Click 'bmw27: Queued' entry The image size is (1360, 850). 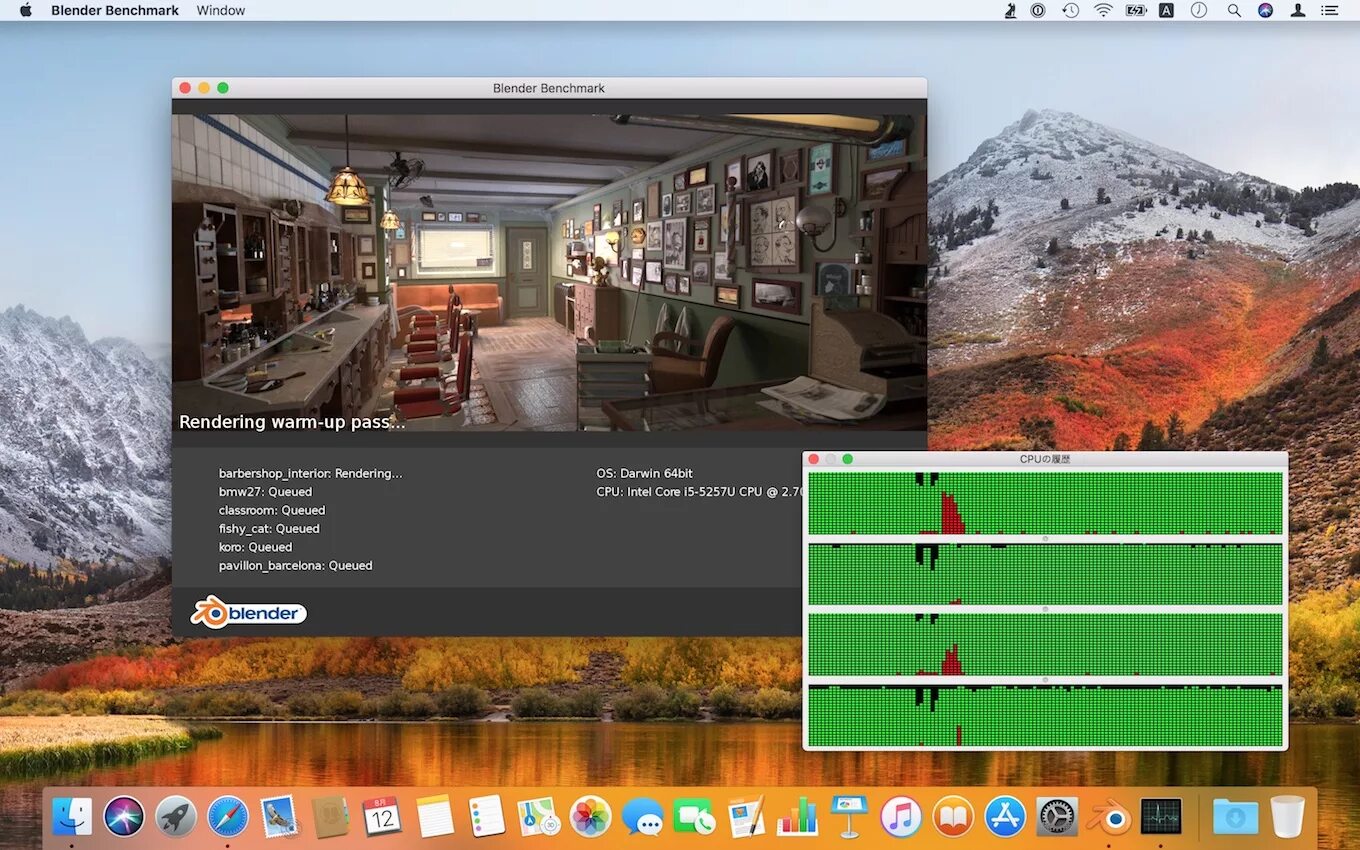tap(265, 492)
